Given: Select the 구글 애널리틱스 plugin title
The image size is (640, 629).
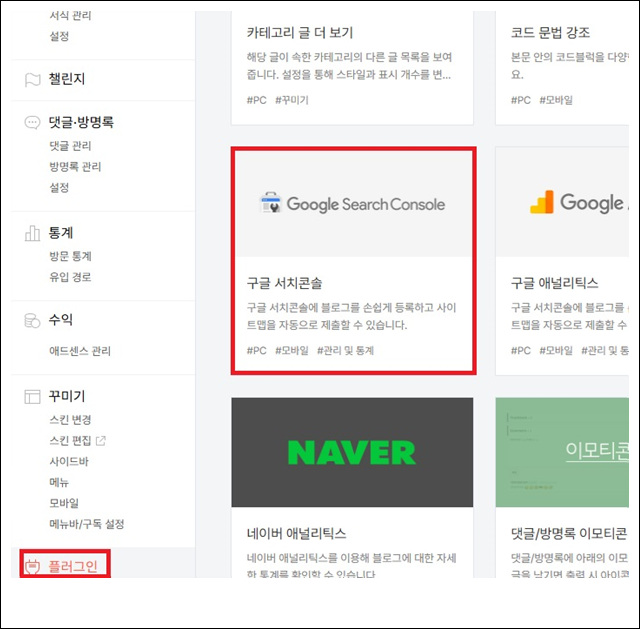Looking at the screenshot, I should click(555, 283).
